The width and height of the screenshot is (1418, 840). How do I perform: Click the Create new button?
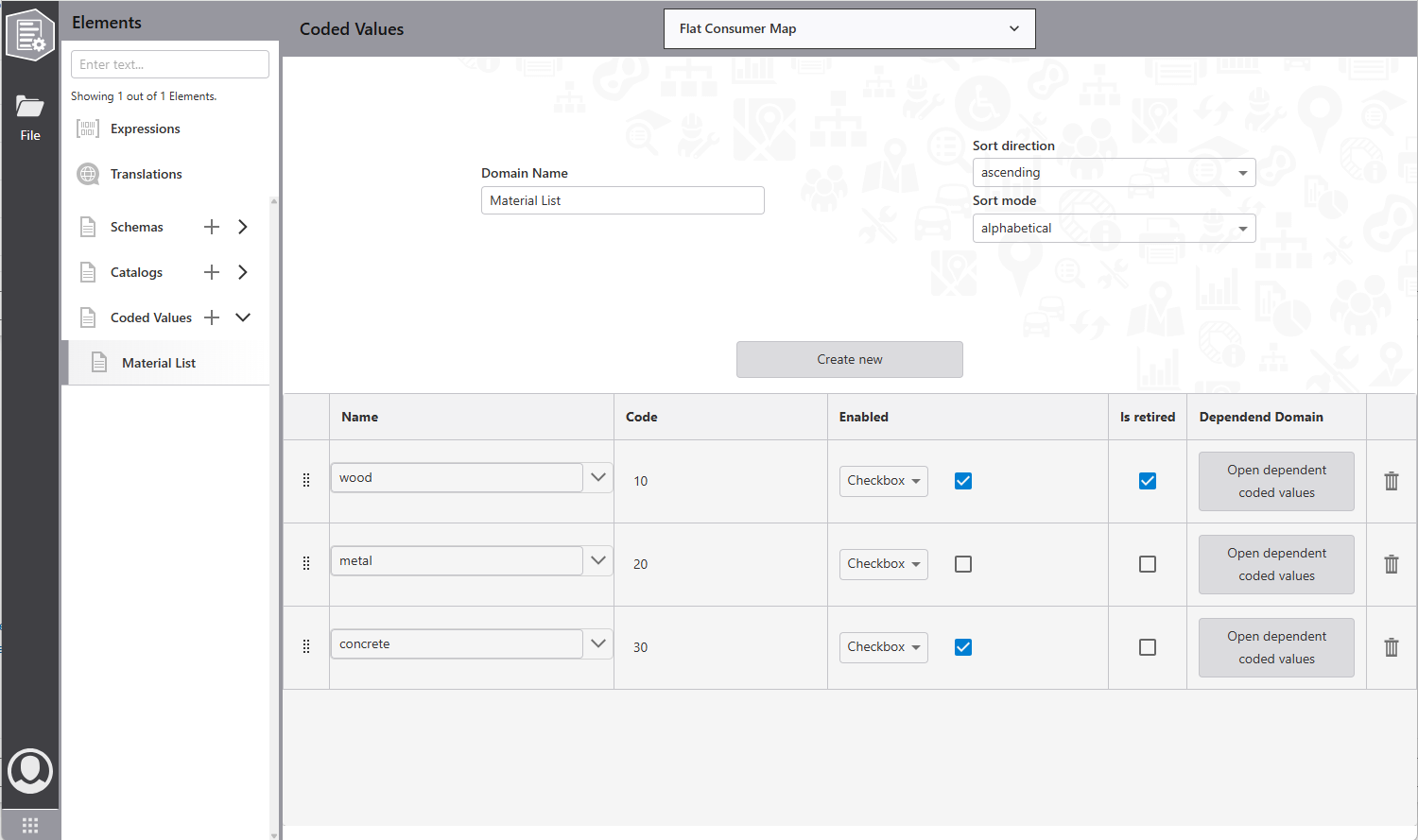pyautogui.click(x=849, y=360)
